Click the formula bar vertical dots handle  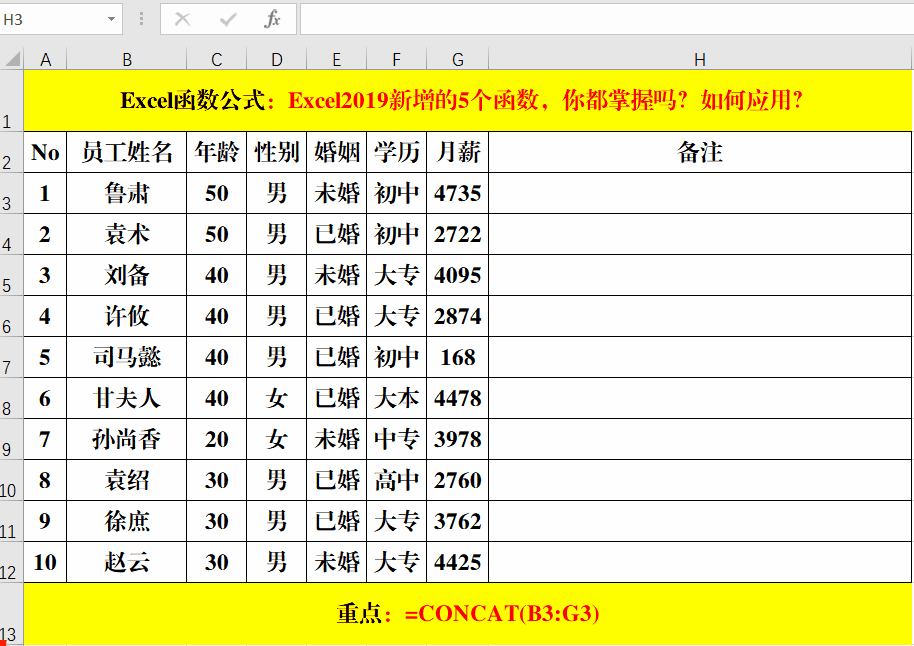141,19
